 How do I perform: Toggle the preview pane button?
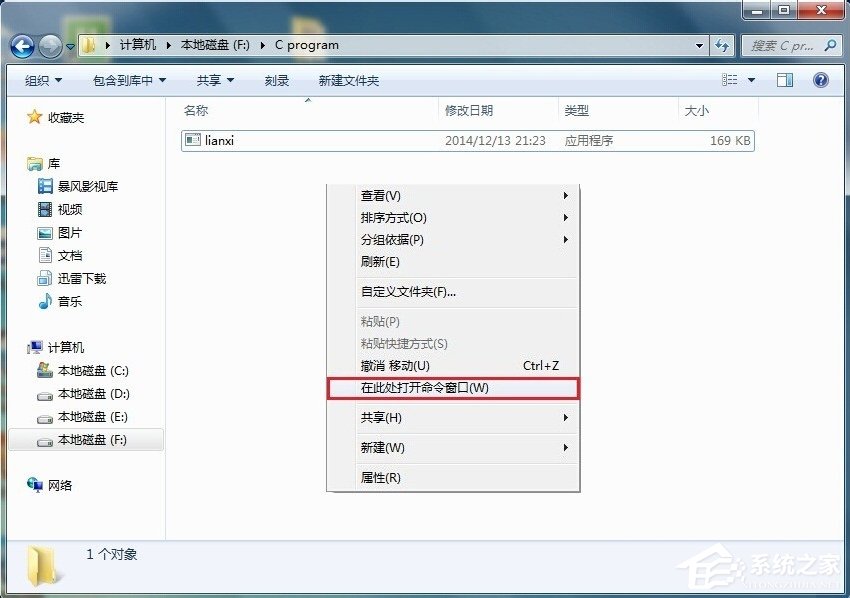pos(785,80)
